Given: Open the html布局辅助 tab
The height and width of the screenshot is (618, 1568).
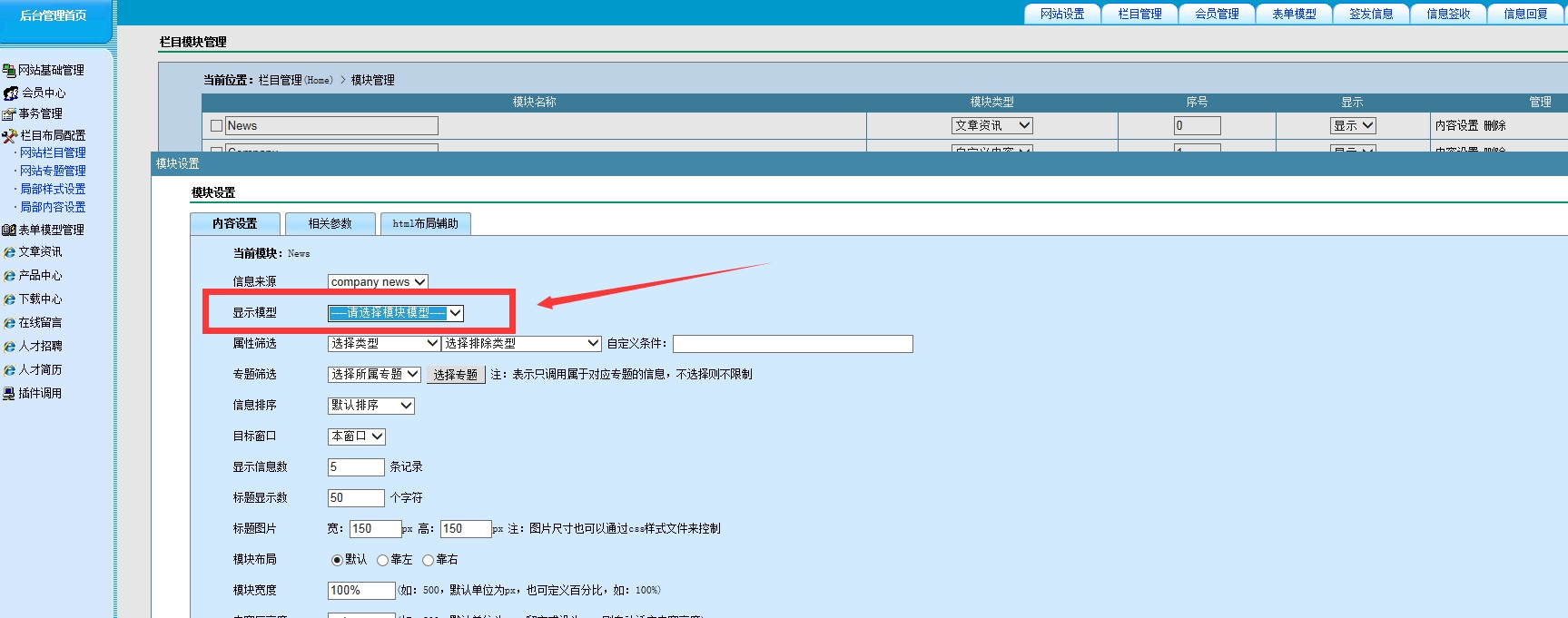Looking at the screenshot, I should point(425,223).
